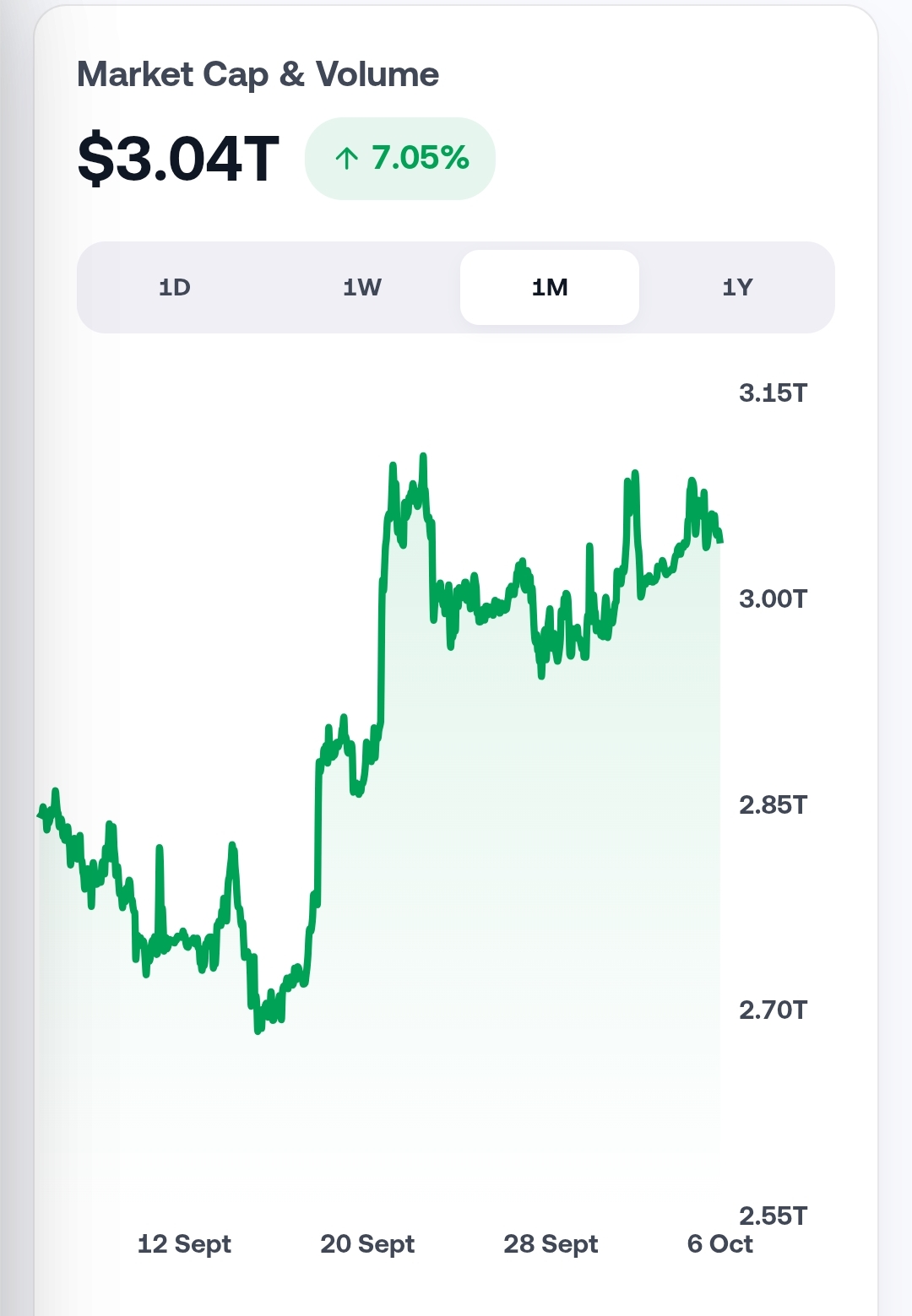Tap the 28 Sept date label
The width and height of the screenshot is (912, 1316).
click(x=551, y=1244)
